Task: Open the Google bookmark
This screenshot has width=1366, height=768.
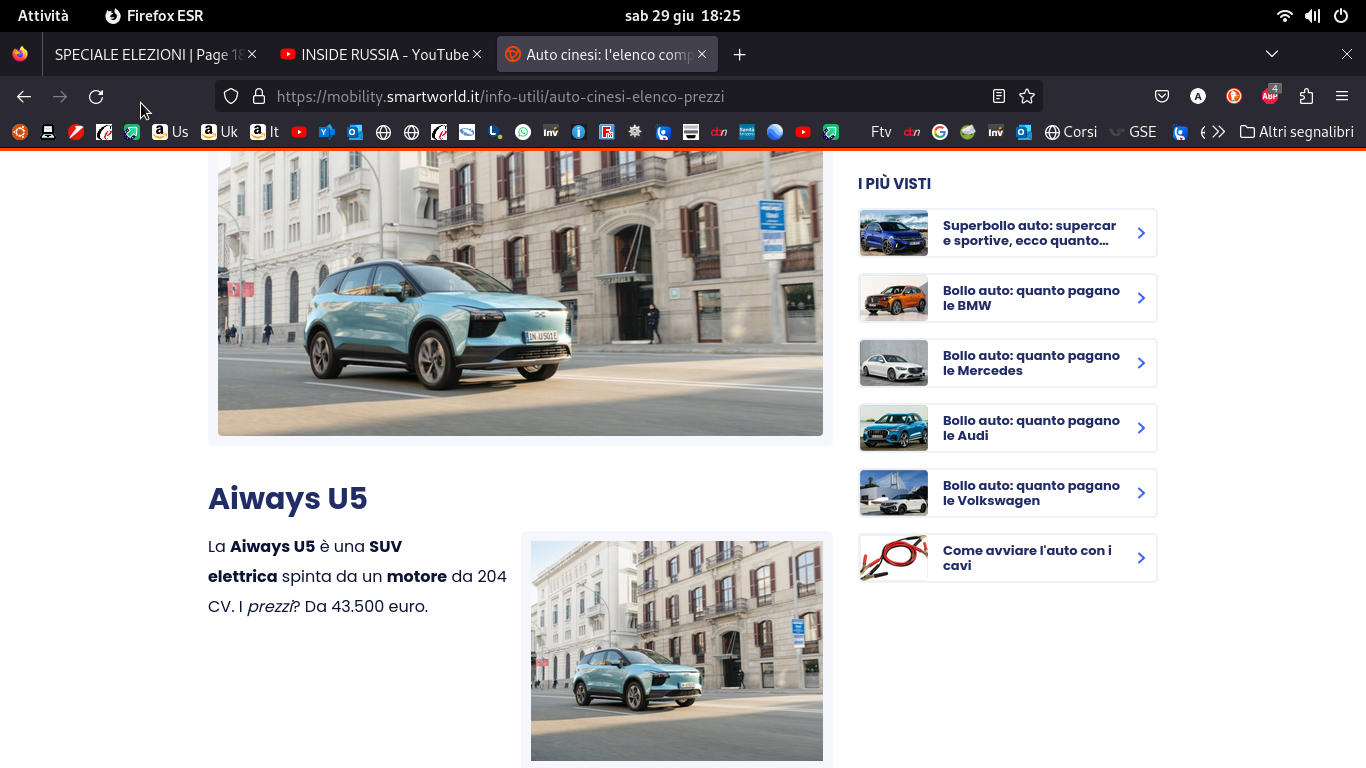Action: pos(940,132)
